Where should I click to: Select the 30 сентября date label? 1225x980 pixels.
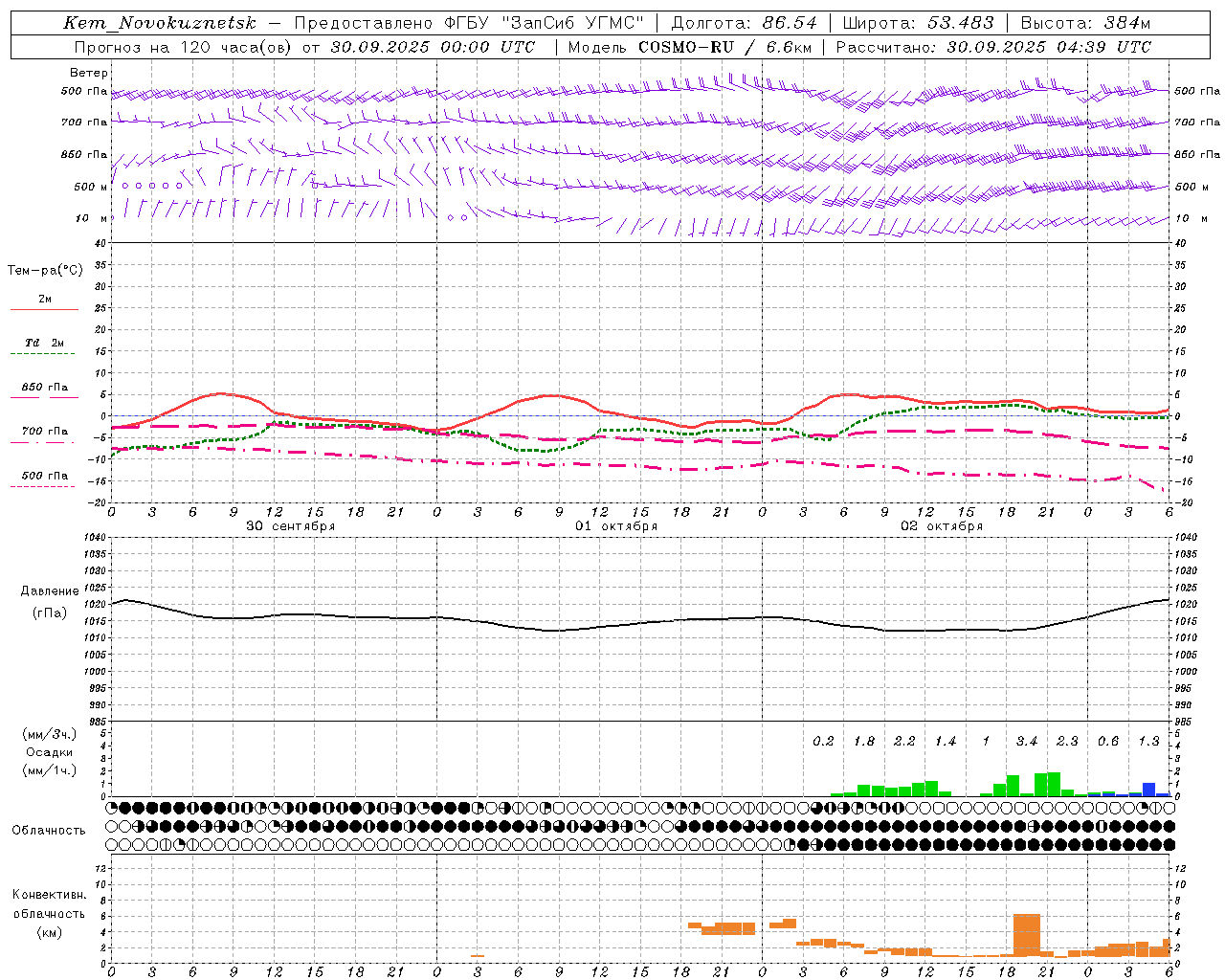point(290,526)
